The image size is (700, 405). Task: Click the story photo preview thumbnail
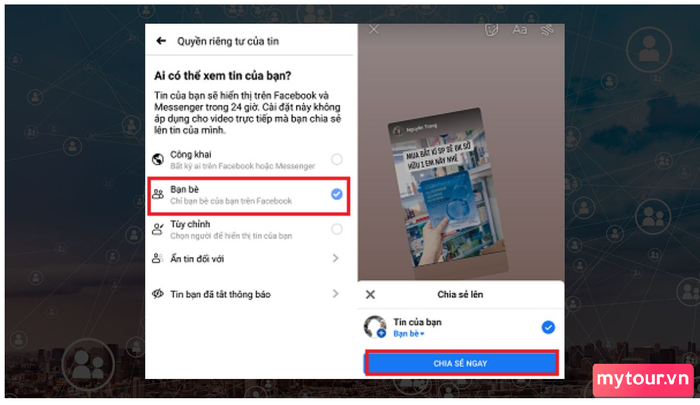(448, 190)
